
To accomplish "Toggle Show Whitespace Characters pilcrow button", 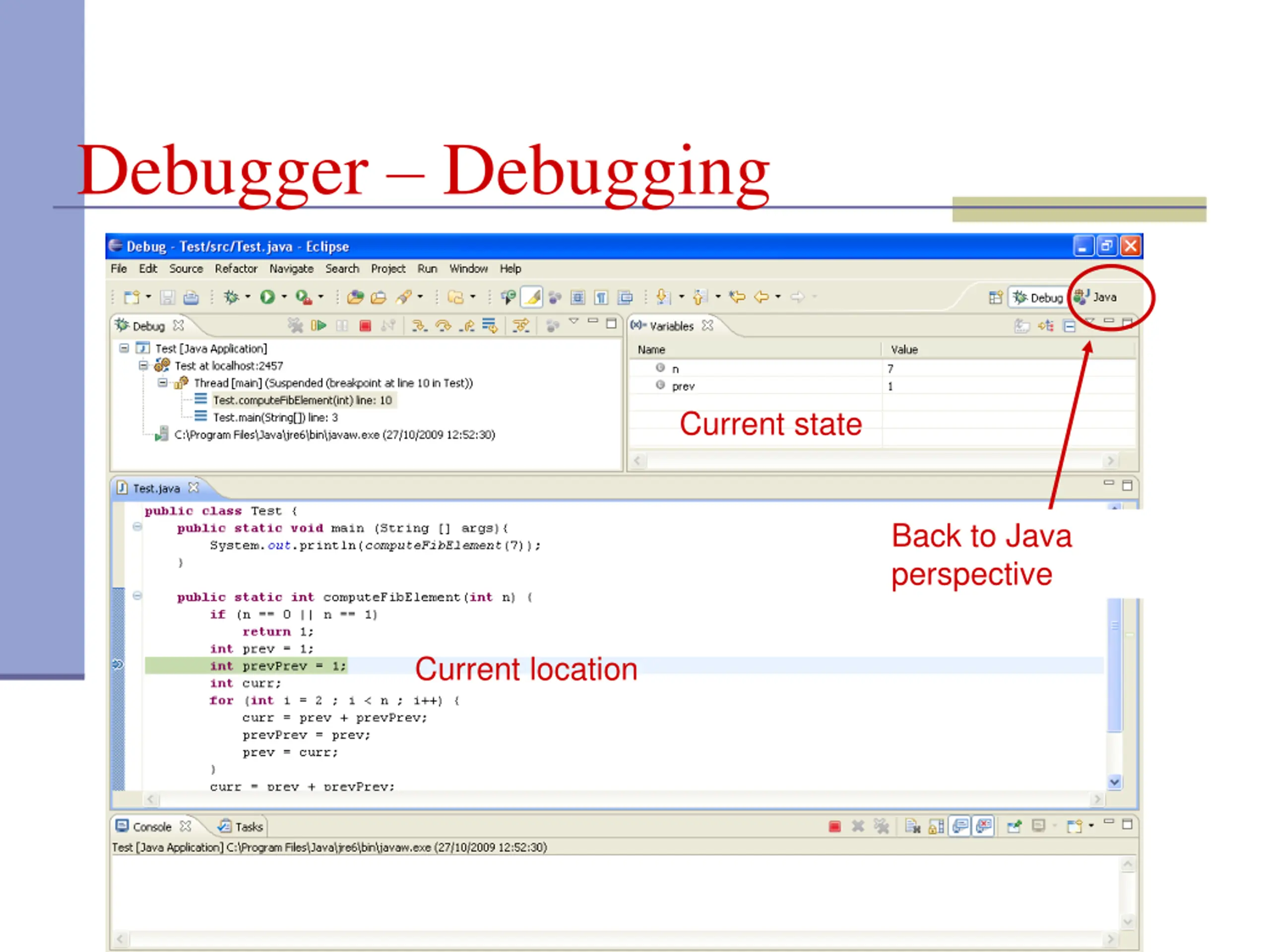I will click(x=601, y=297).
